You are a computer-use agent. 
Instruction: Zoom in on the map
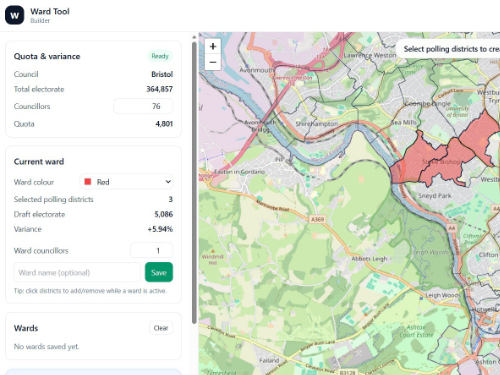[x=213, y=46]
